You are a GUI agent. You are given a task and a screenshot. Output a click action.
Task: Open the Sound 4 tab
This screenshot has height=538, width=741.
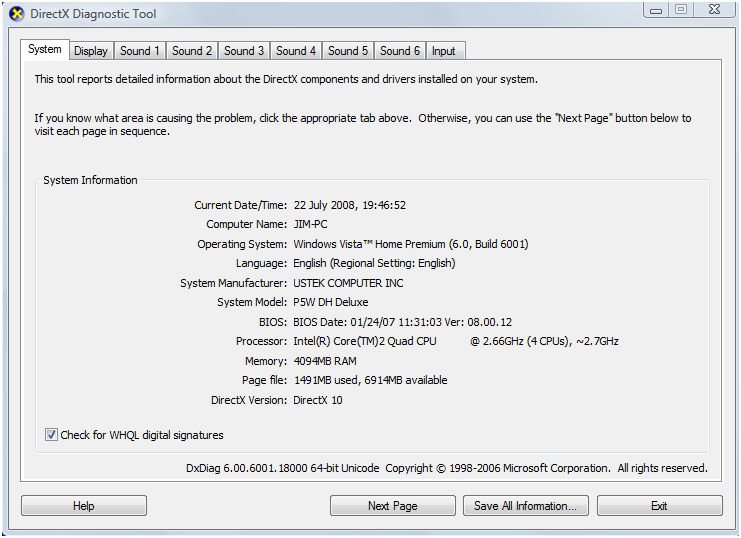point(296,51)
